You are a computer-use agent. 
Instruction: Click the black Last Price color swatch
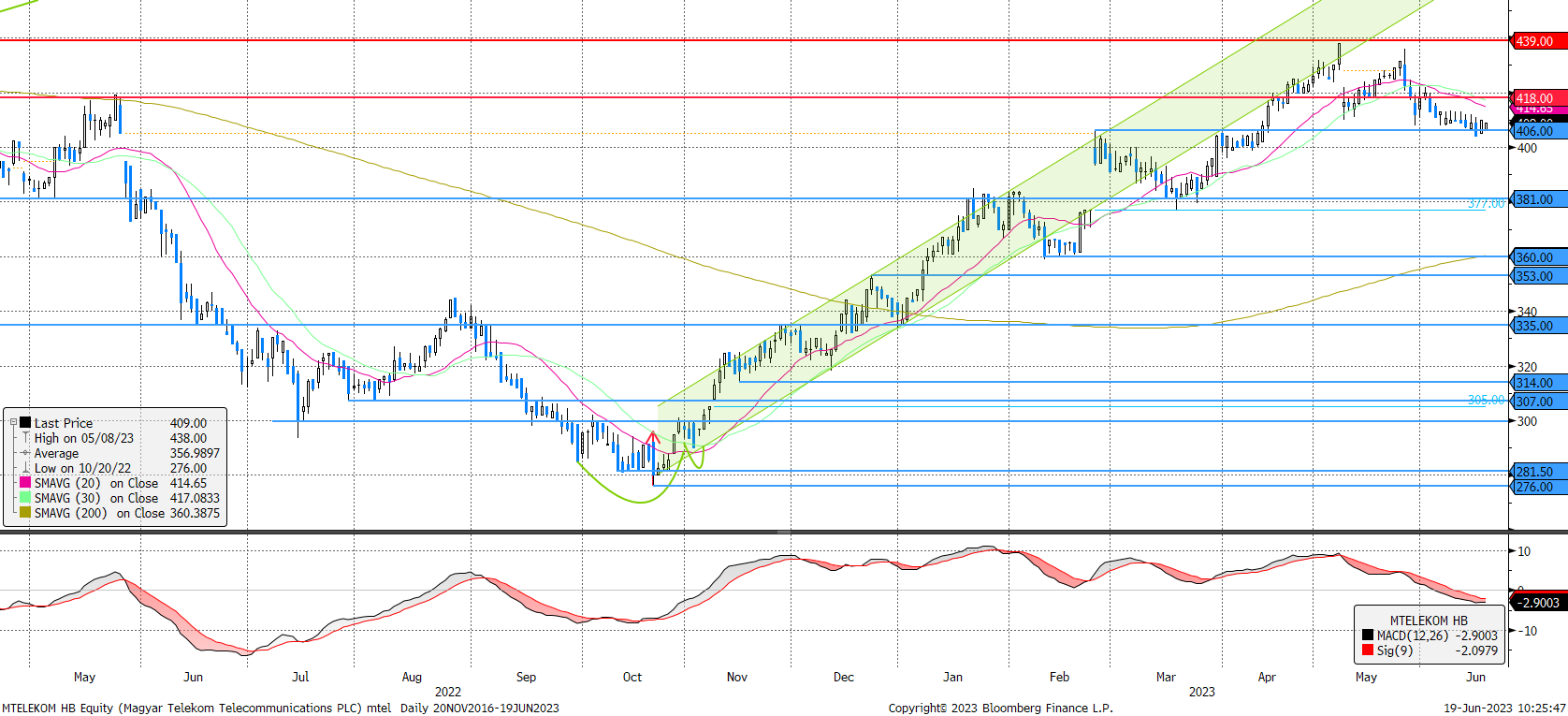[26, 423]
